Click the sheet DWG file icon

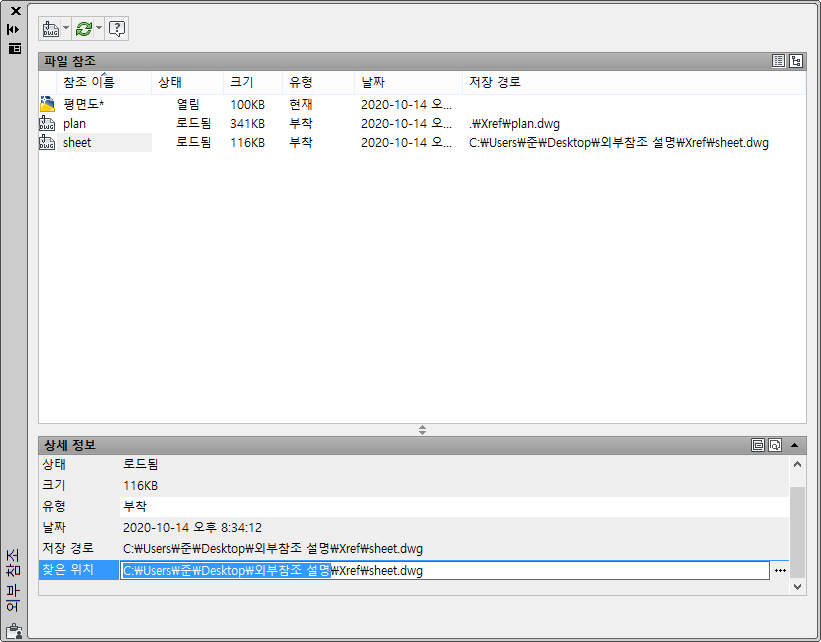pyautogui.click(x=47, y=142)
